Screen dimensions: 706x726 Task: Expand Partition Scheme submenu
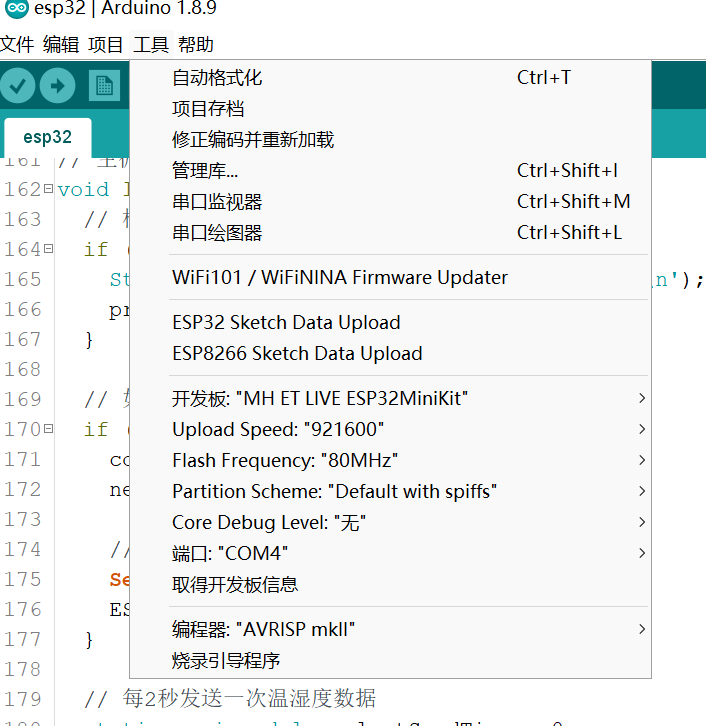click(390, 491)
